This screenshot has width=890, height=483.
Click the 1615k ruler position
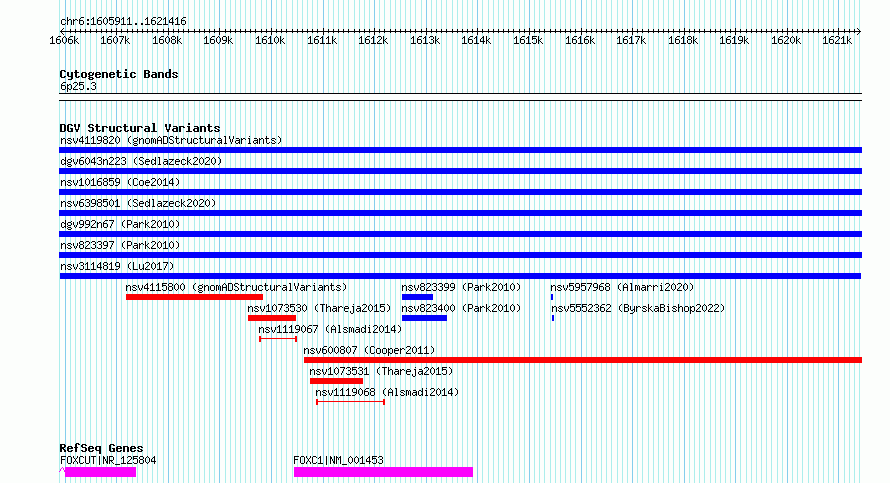(x=528, y=40)
